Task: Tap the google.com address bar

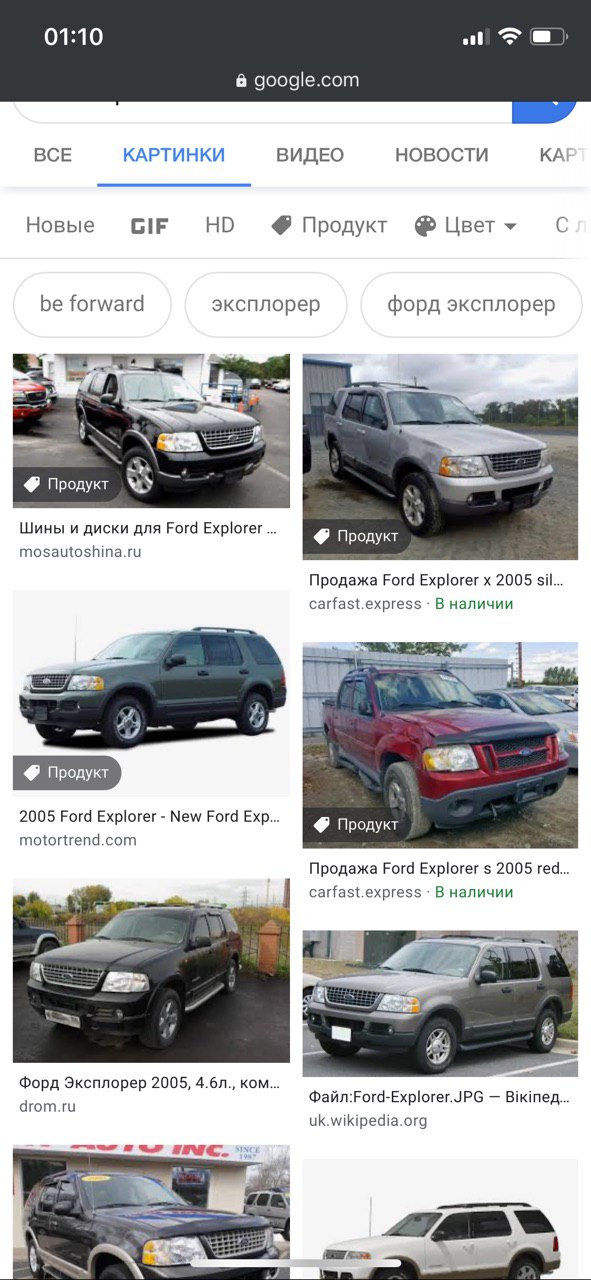Action: pos(296,80)
